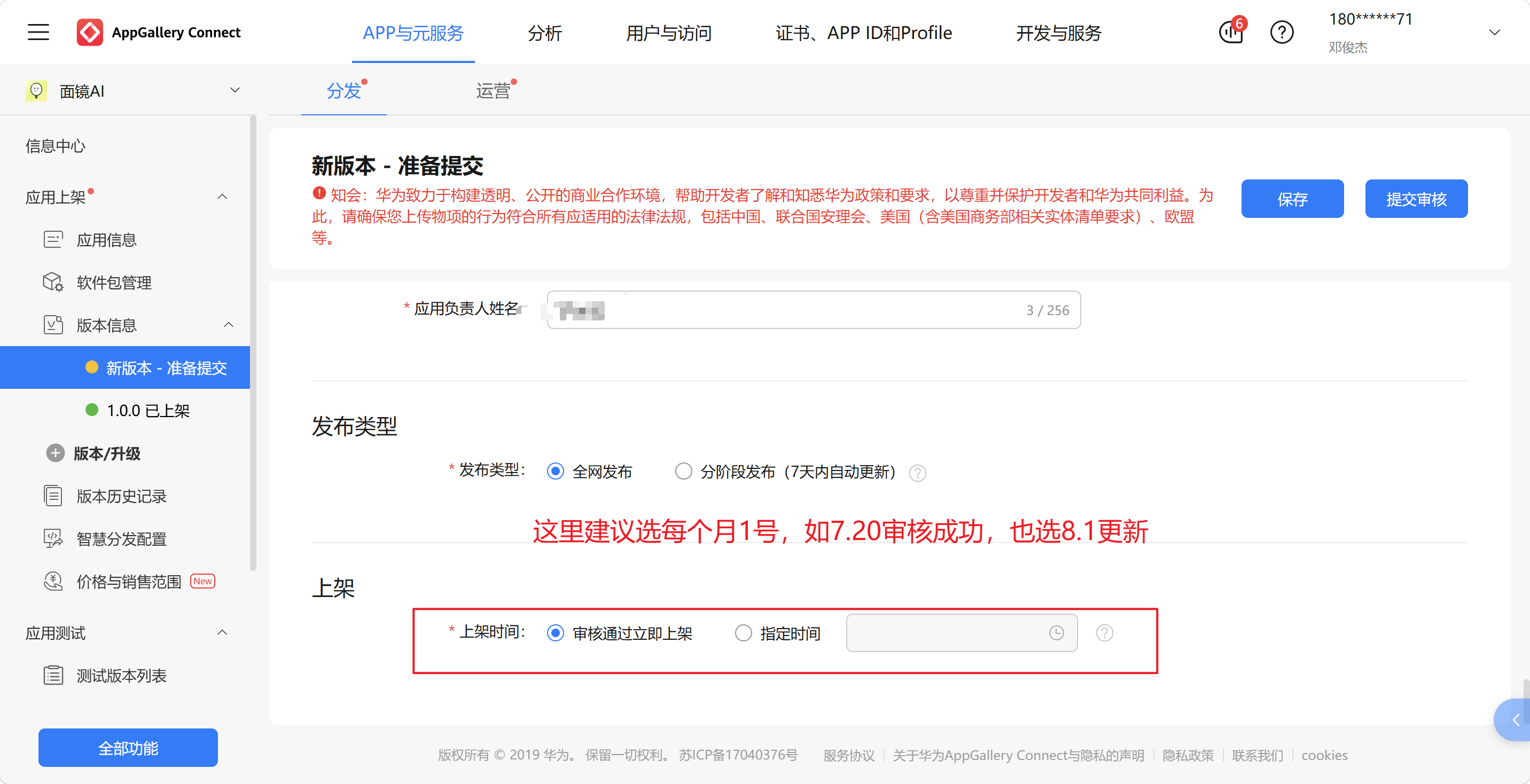Screen dimensions: 1530x784
Task: Select 审核通过立即上架 radio option
Action: tap(556, 633)
